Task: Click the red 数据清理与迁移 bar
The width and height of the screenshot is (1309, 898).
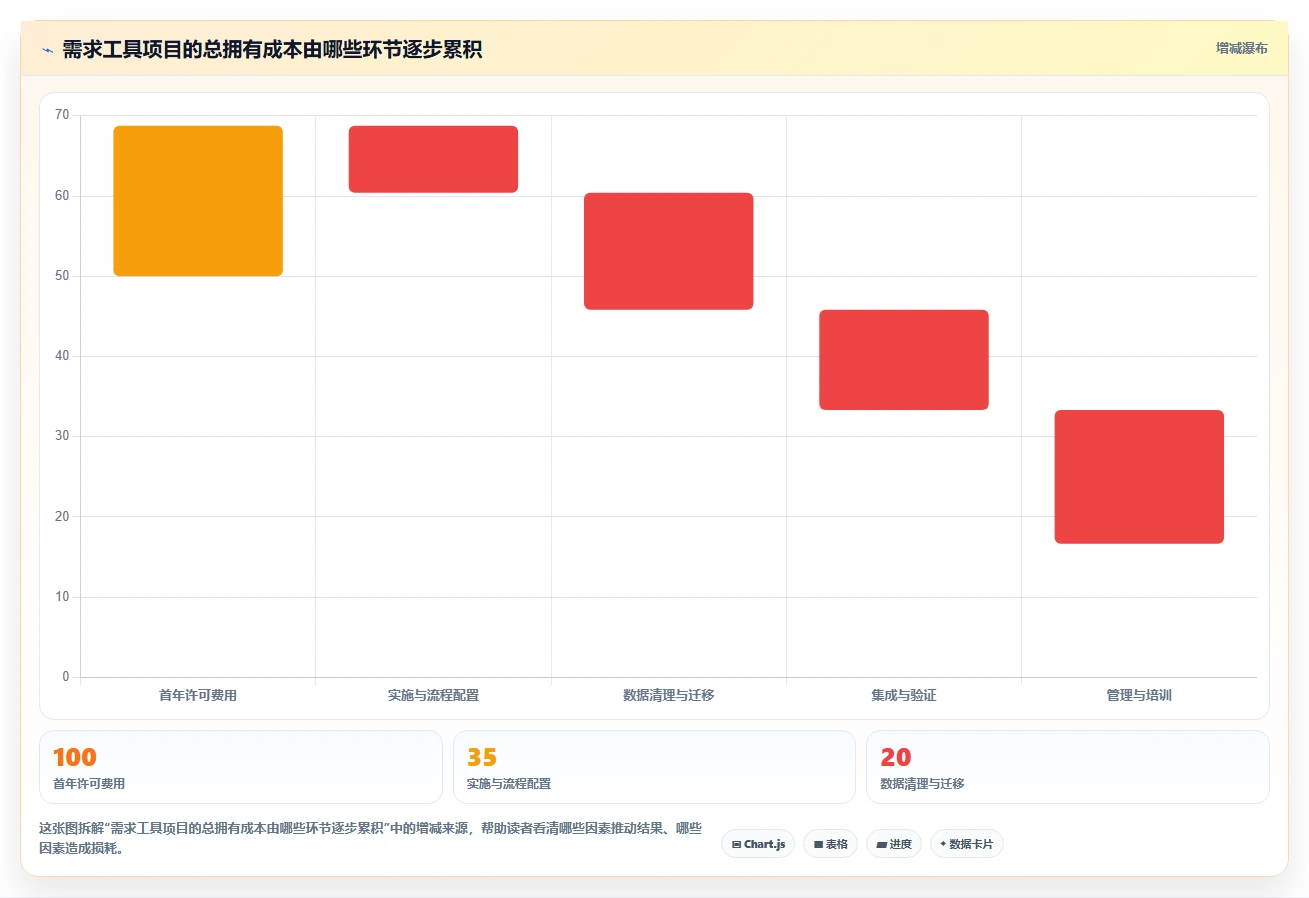Action: [668, 251]
